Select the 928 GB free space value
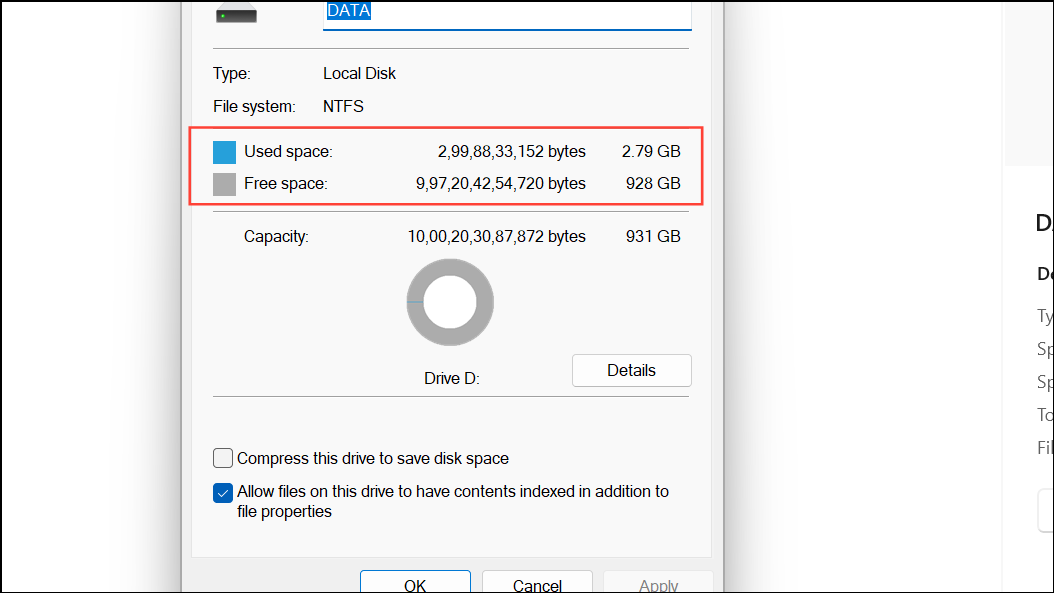 point(652,183)
